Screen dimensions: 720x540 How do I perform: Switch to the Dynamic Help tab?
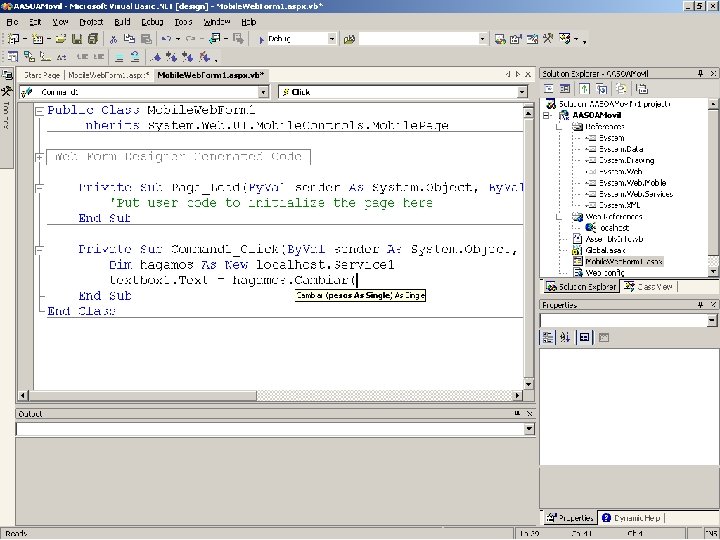coord(631,518)
